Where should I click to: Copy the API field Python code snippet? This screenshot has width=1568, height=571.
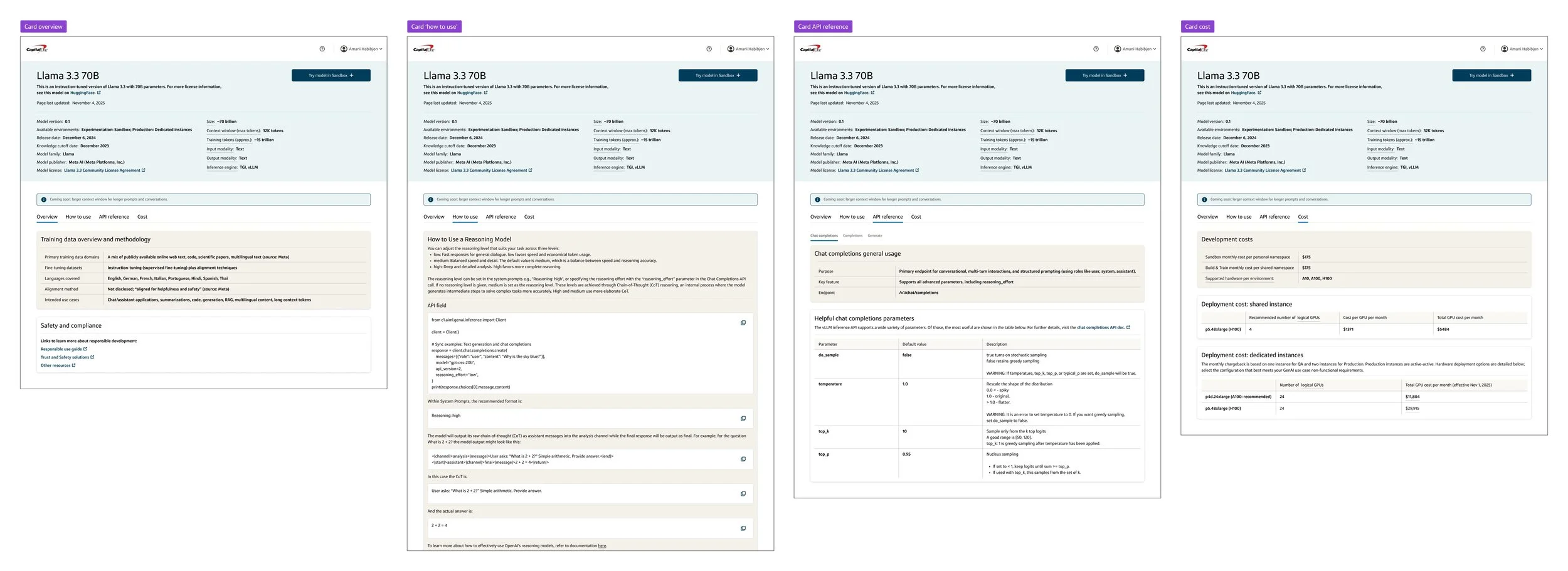point(743,323)
